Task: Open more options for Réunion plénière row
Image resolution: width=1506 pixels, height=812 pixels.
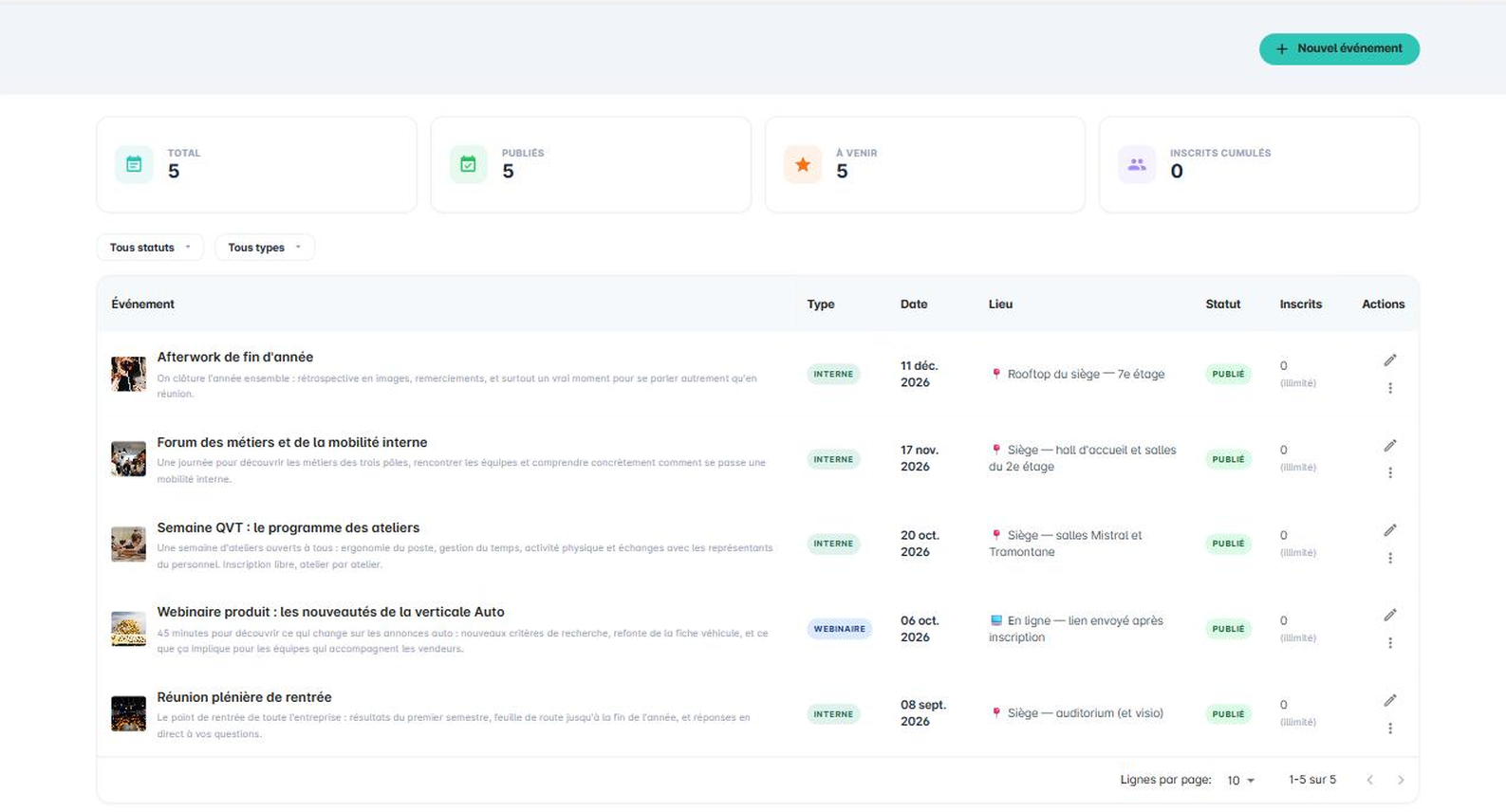Action: coord(1390,729)
